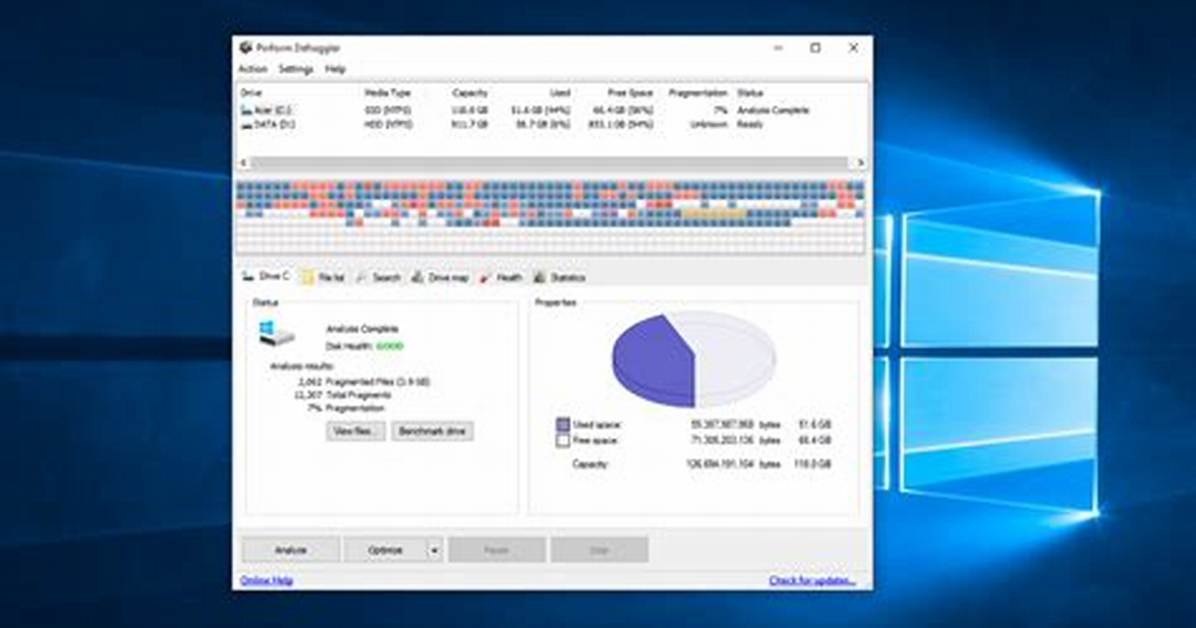1196x628 pixels.
Task: Click the Benchmark drive button
Action: pyautogui.click(x=432, y=431)
